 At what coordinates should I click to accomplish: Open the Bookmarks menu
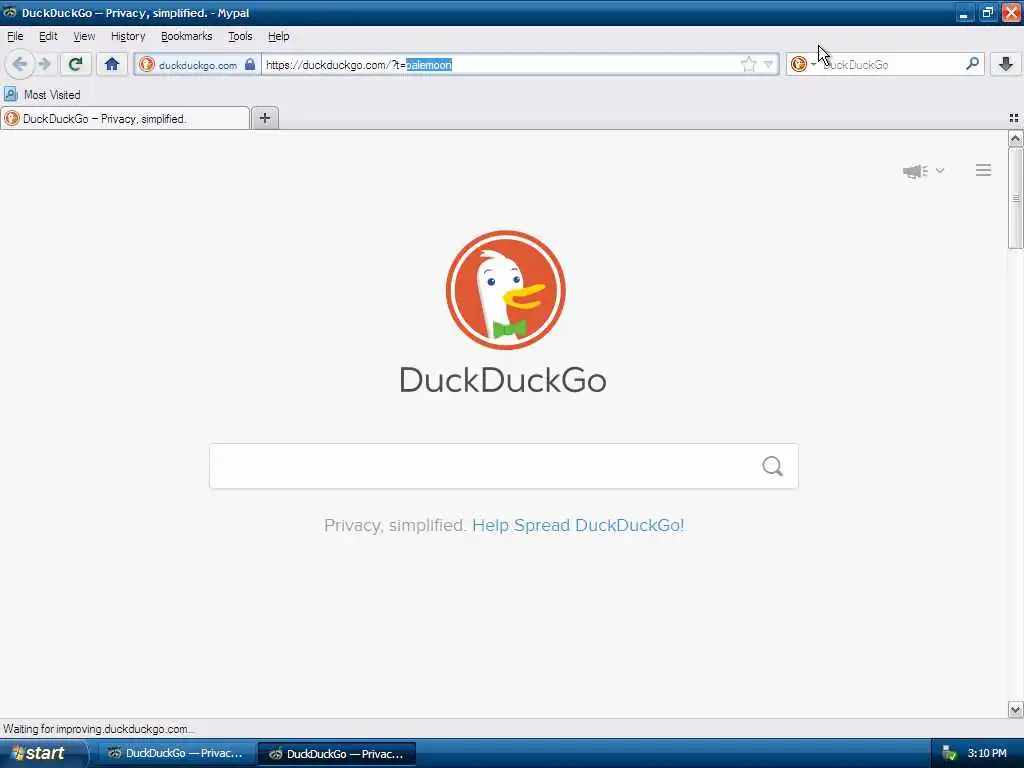click(187, 36)
